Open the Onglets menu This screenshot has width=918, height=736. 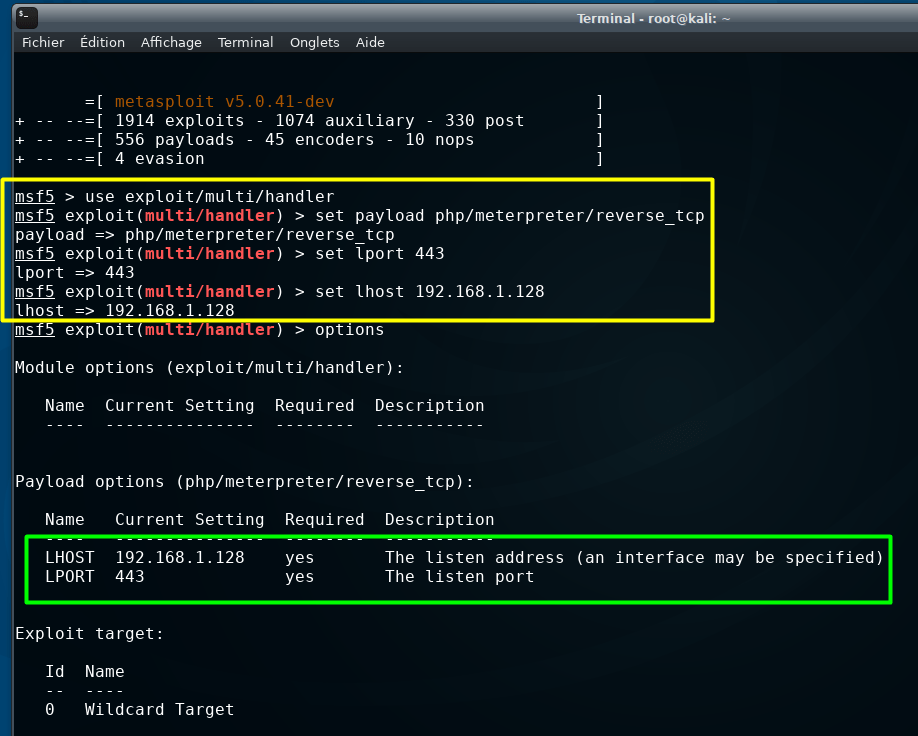[x=314, y=42]
